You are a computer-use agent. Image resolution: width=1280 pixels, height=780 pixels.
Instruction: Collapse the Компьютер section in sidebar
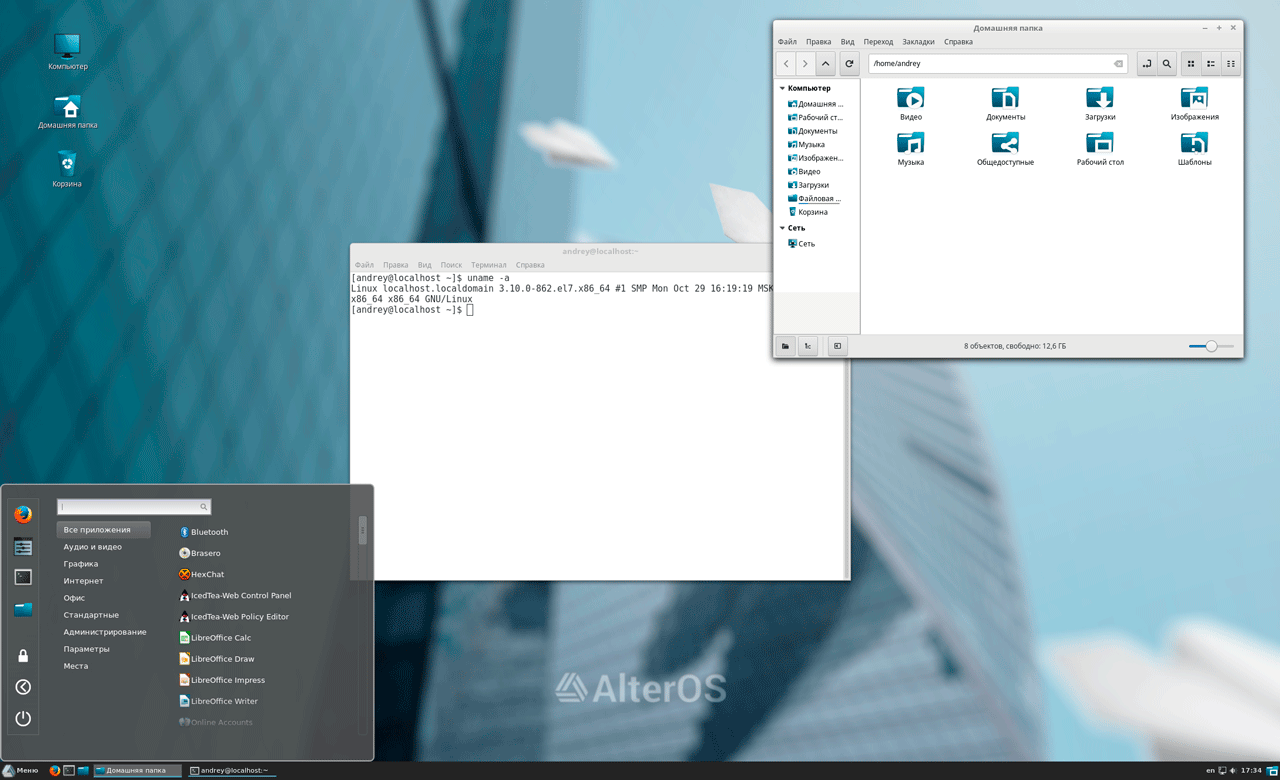pos(783,88)
